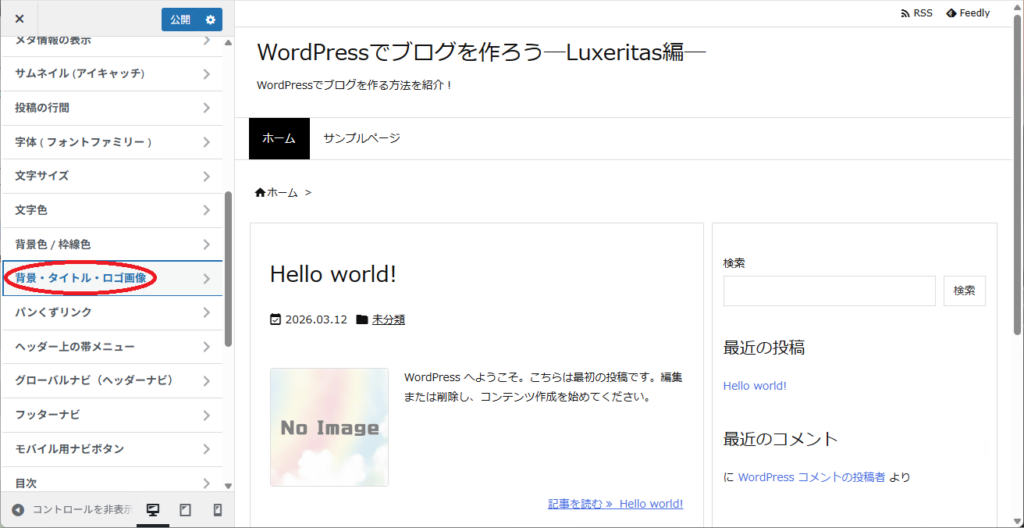Switch to desktop preview device icon
Image resolution: width=1024 pixels, height=528 pixels.
click(153, 510)
